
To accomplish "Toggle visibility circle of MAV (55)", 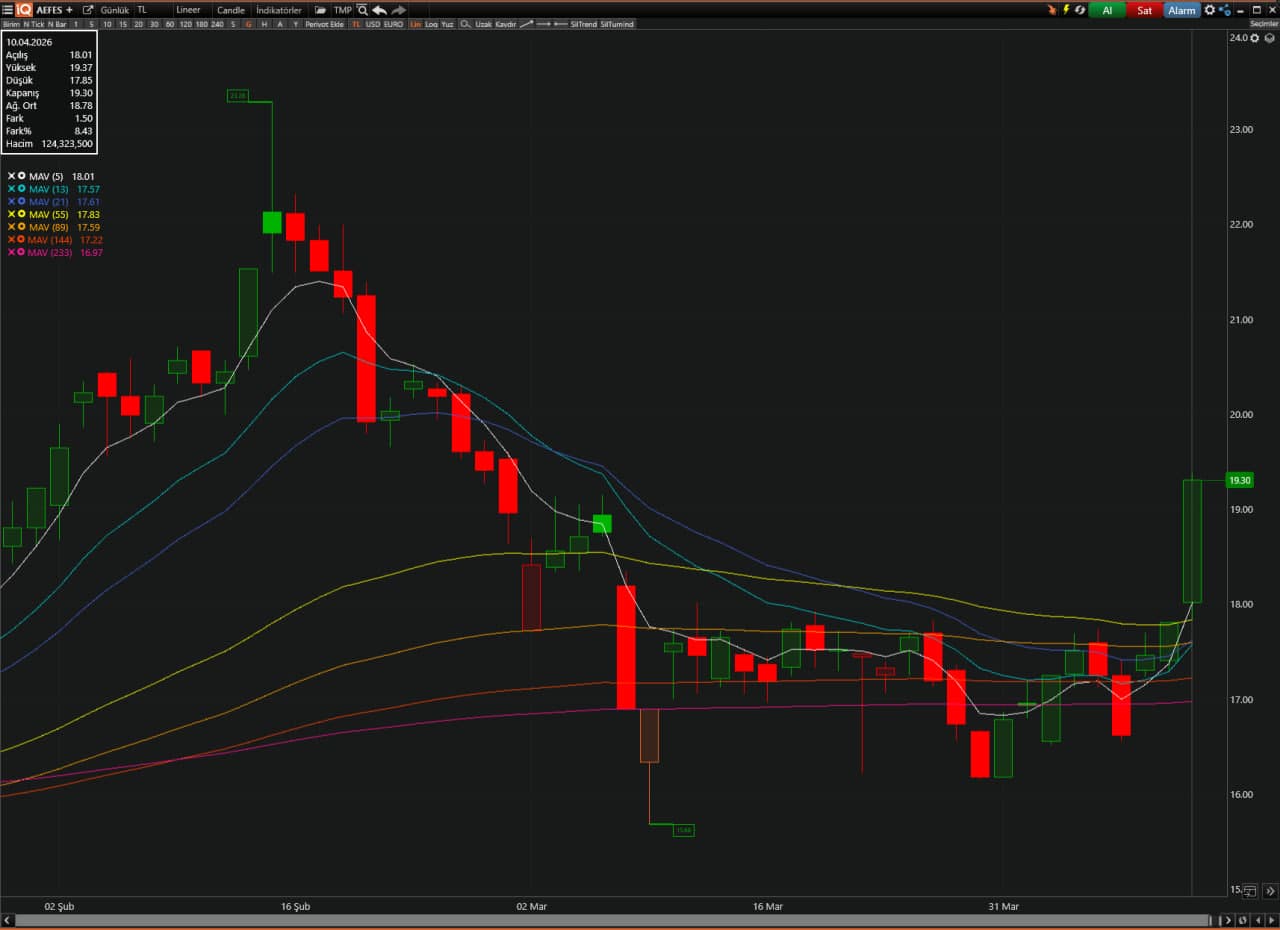I will pos(21,215).
